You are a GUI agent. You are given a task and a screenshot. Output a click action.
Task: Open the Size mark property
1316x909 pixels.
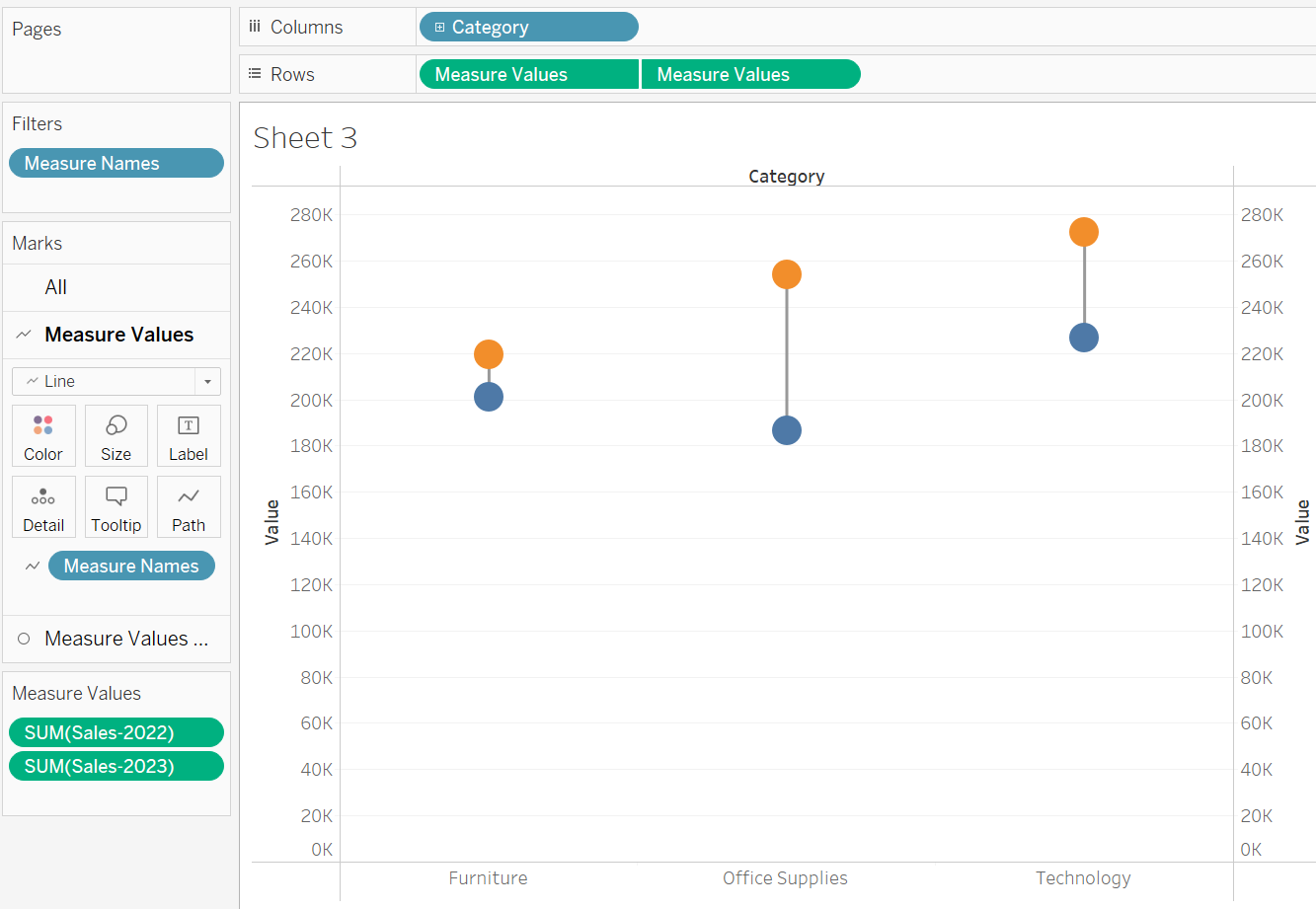point(116,435)
